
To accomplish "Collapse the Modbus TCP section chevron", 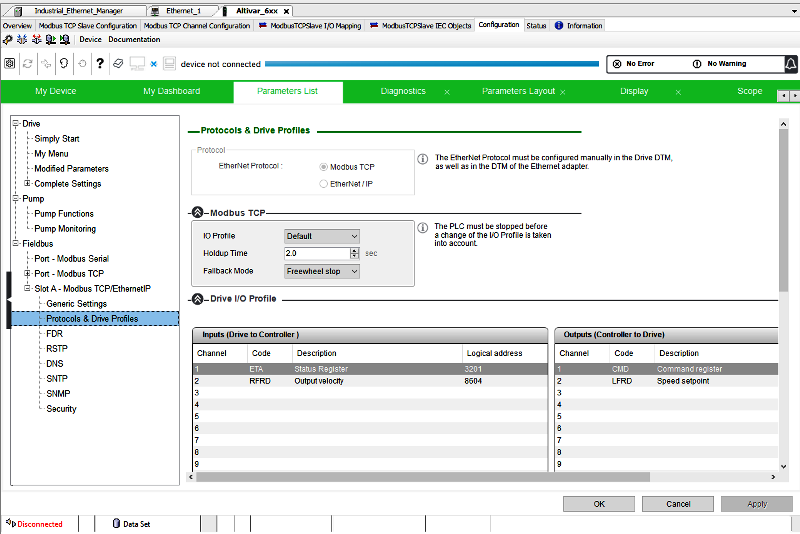I will pos(198,213).
